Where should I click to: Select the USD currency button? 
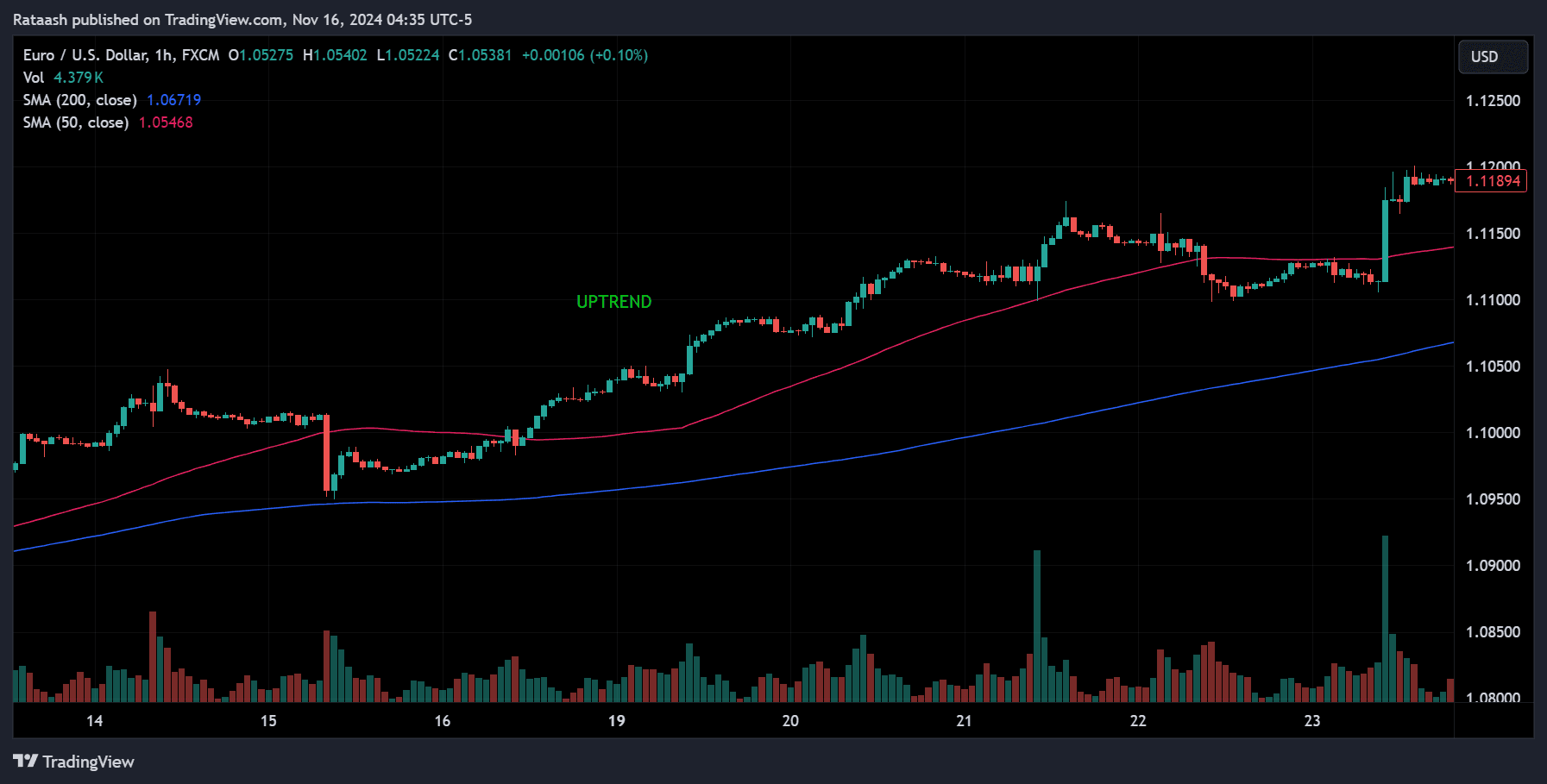pos(1493,56)
